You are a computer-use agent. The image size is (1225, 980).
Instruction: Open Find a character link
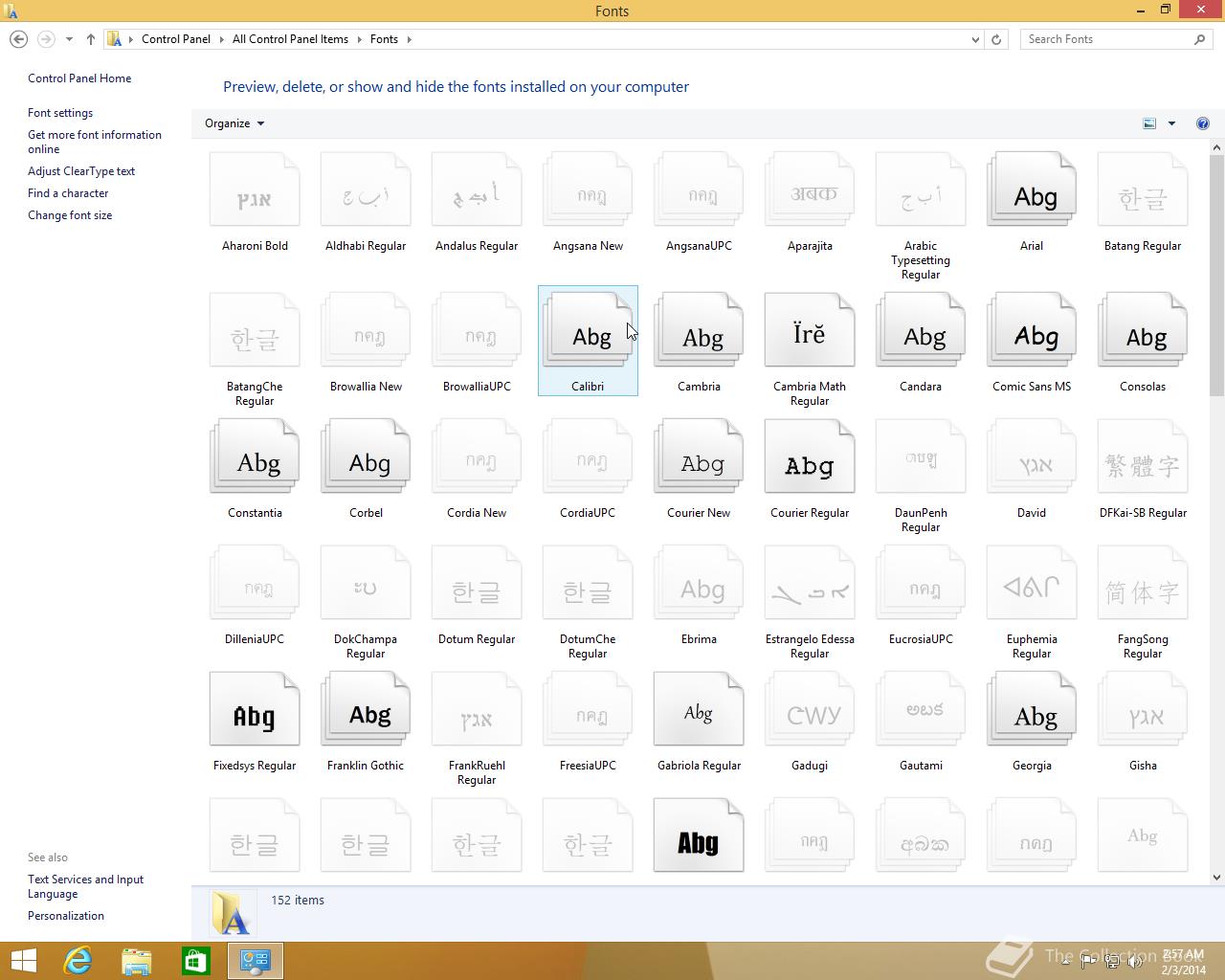pos(68,193)
